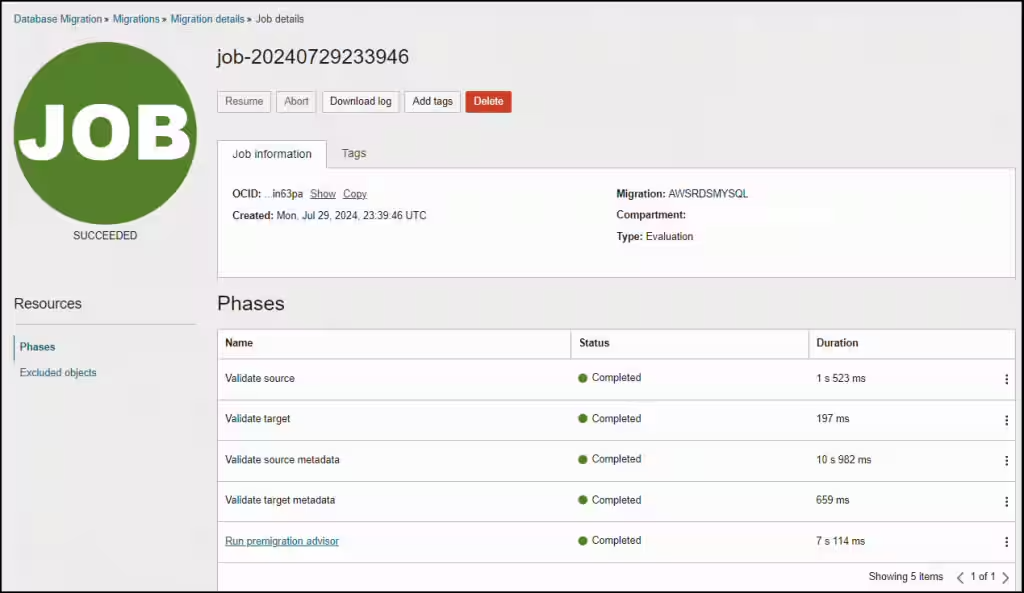This screenshot has height=593, width=1024.
Task: Open actions menu for Validate source row
Action: 1006,379
